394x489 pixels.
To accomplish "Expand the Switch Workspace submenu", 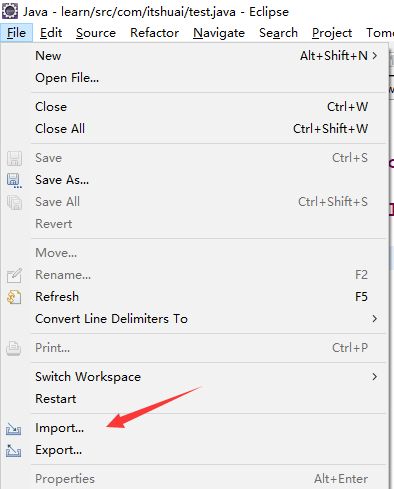I will point(375,377).
